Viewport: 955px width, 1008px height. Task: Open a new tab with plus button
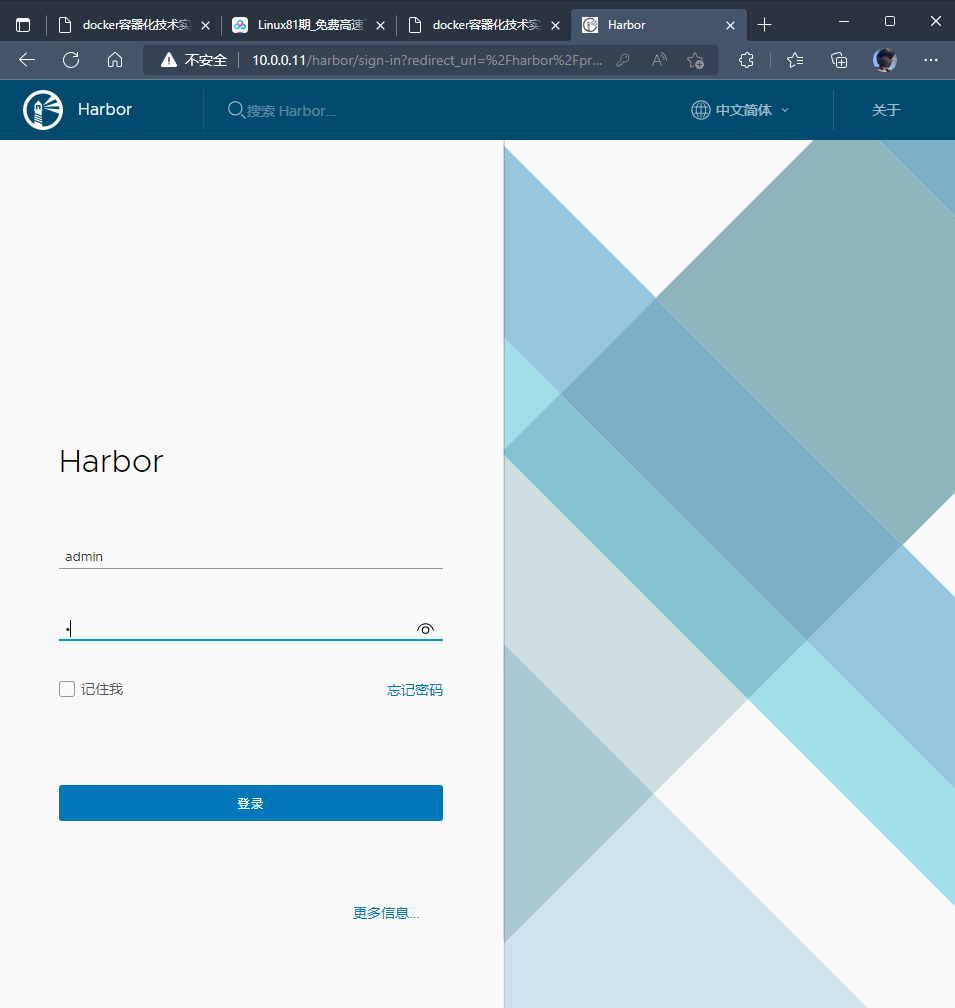[x=764, y=25]
